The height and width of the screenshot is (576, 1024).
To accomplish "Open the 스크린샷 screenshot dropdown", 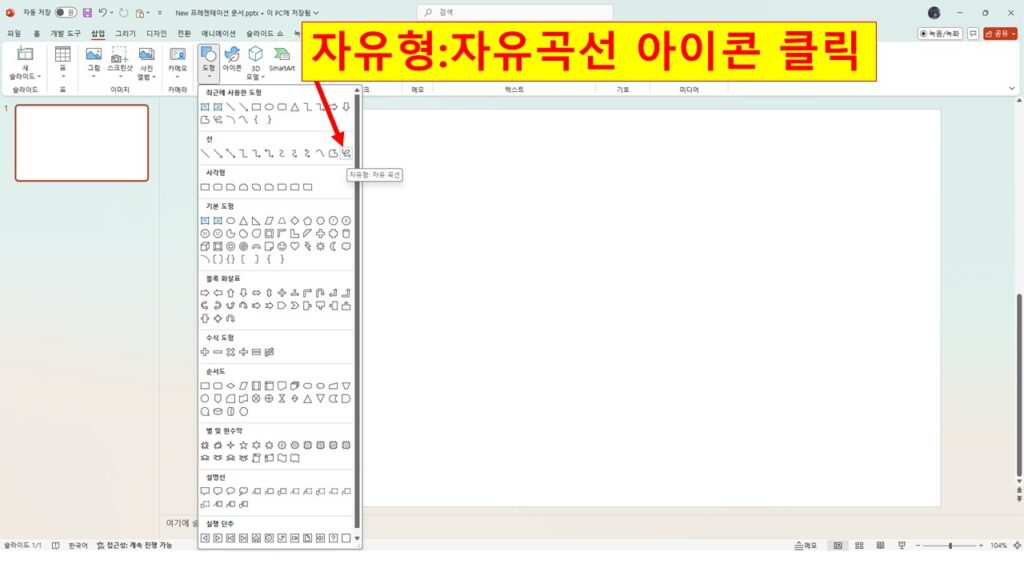I will [120, 63].
